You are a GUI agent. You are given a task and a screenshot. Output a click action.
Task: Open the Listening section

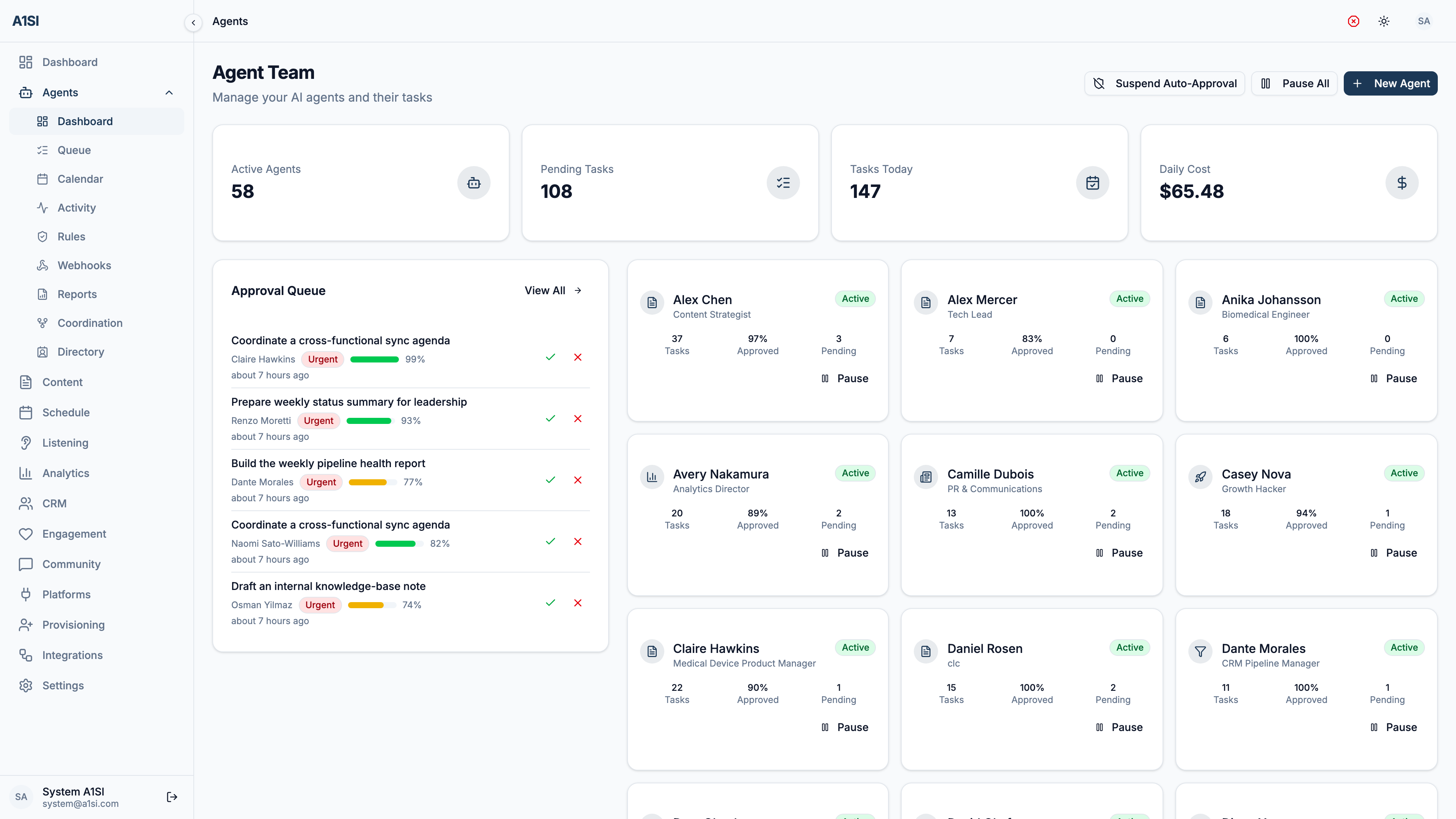coord(96,443)
